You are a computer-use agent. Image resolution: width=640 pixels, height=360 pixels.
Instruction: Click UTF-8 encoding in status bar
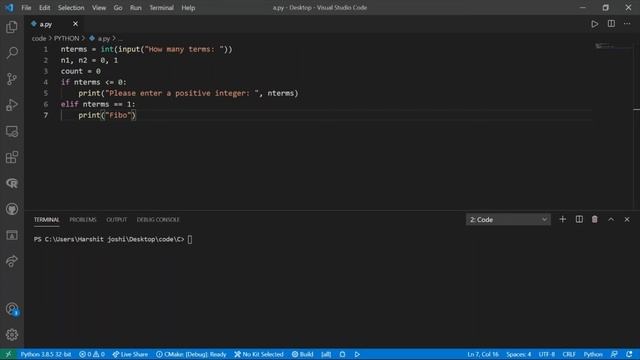[x=547, y=354]
